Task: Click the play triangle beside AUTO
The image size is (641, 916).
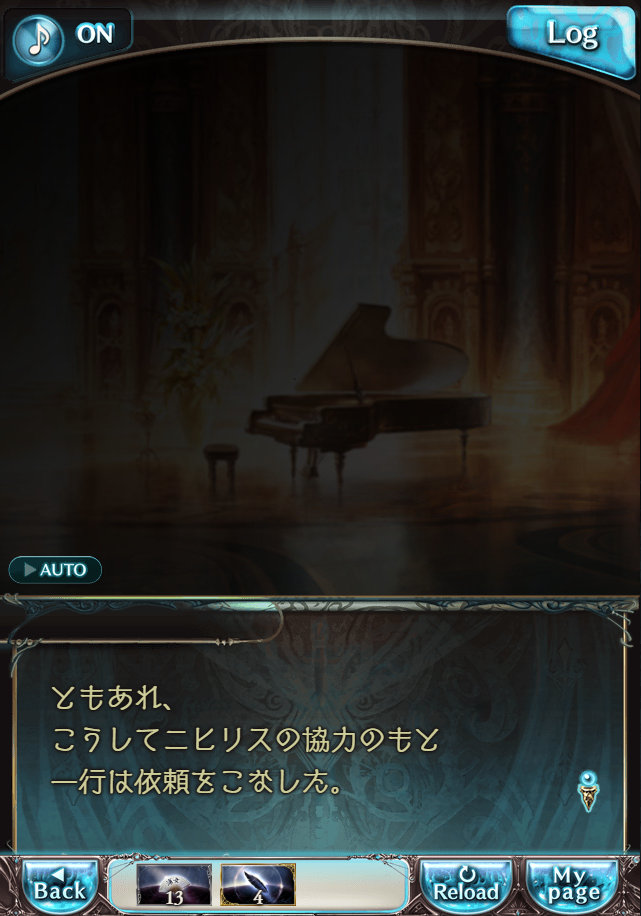Action: tap(30, 570)
